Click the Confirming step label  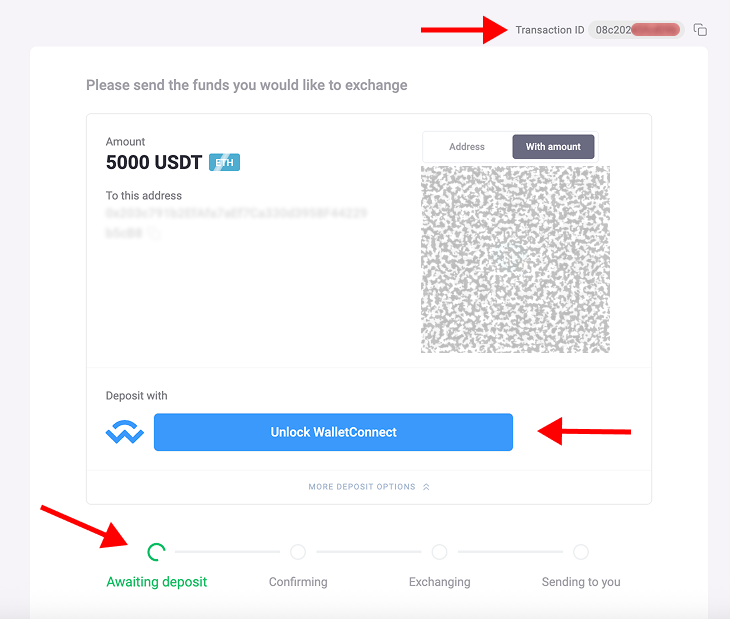coord(298,582)
